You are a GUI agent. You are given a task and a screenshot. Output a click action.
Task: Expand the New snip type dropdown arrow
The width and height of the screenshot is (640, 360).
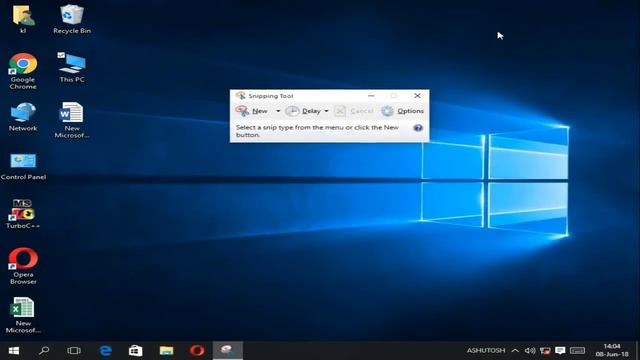click(278, 111)
